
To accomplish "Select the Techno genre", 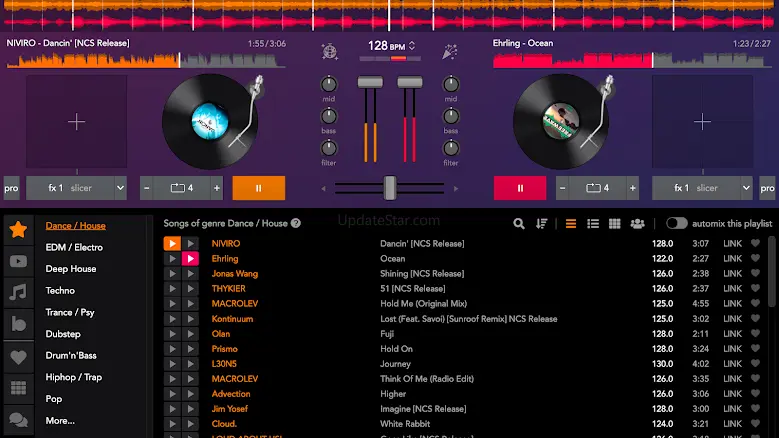I will pos(60,291).
